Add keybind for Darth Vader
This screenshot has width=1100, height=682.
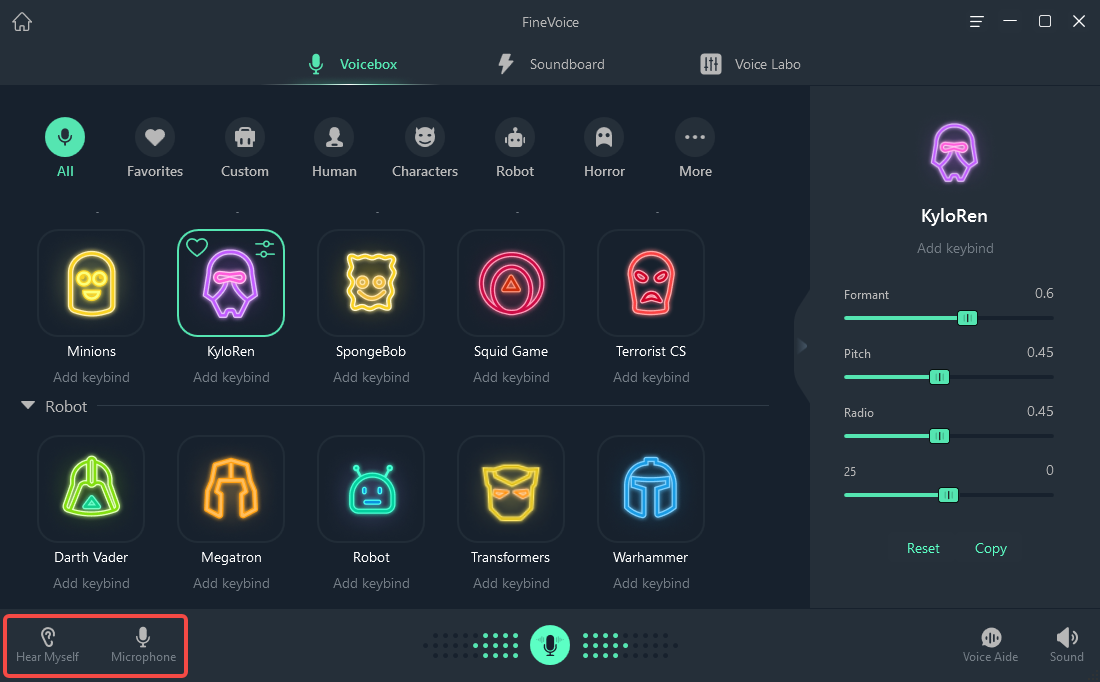91,584
